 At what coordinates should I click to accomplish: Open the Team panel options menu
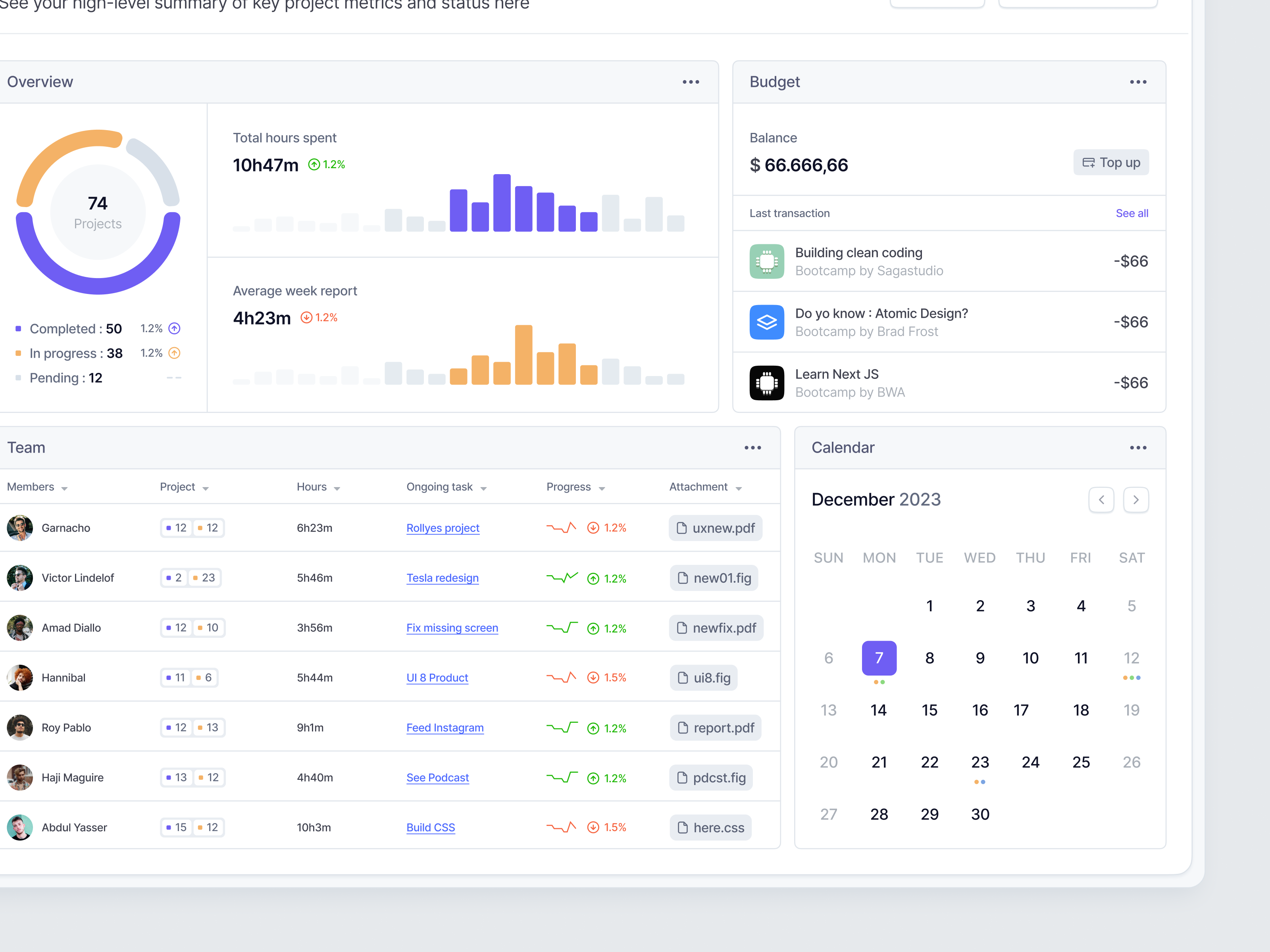point(753,447)
